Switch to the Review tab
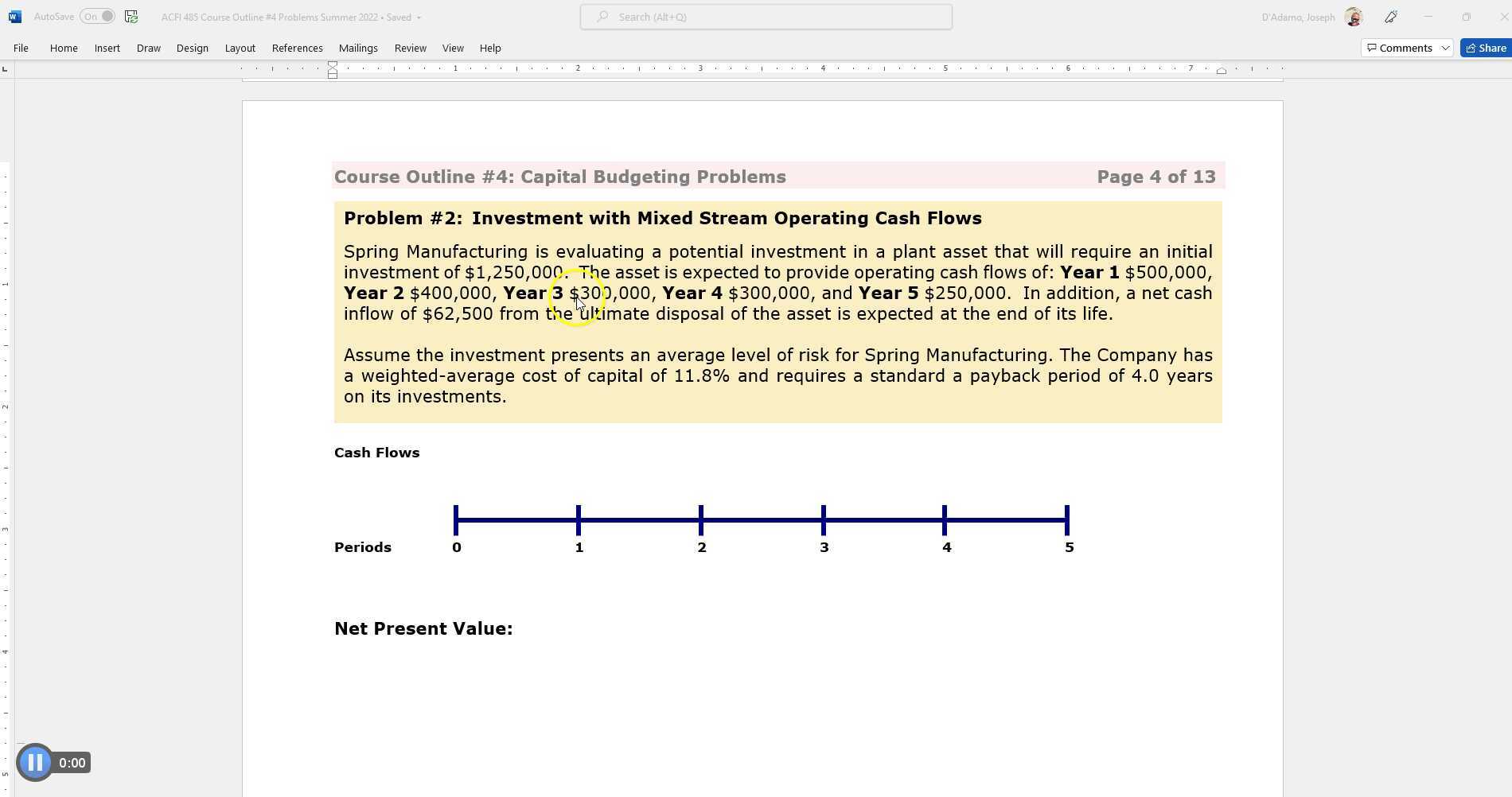 click(x=410, y=48)
